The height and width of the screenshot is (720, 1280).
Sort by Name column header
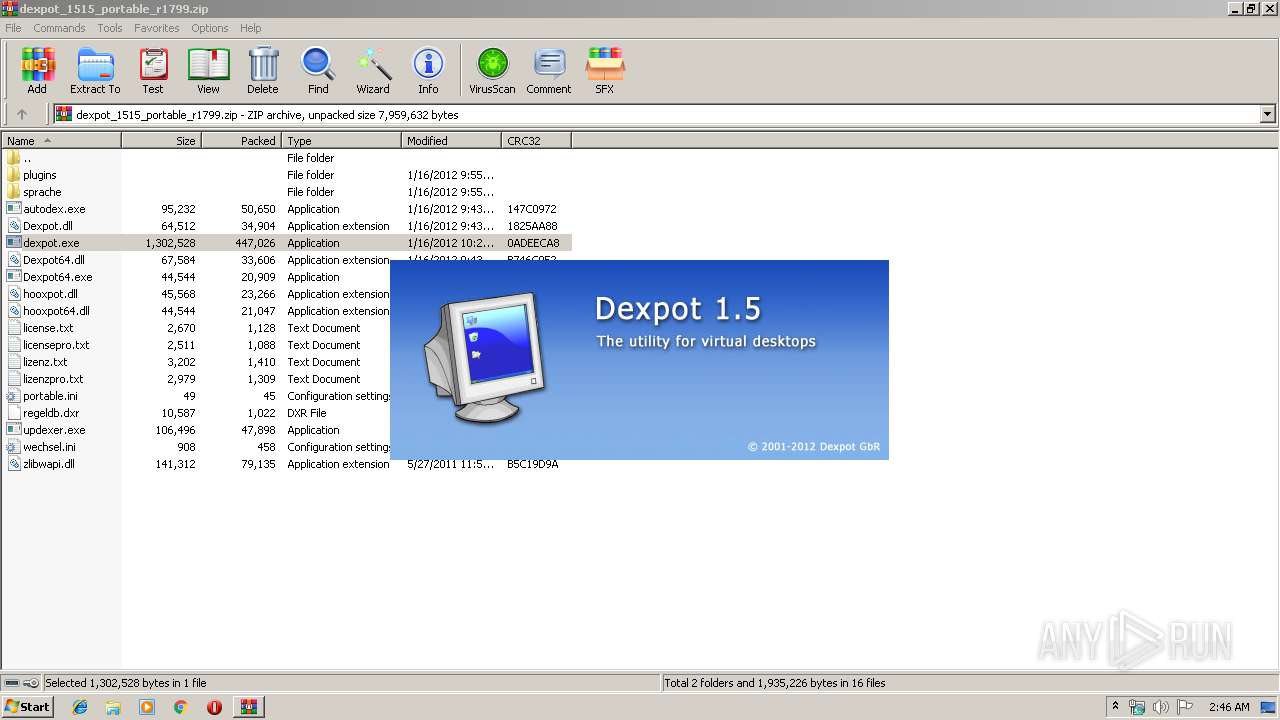click(x=61, y=141)
